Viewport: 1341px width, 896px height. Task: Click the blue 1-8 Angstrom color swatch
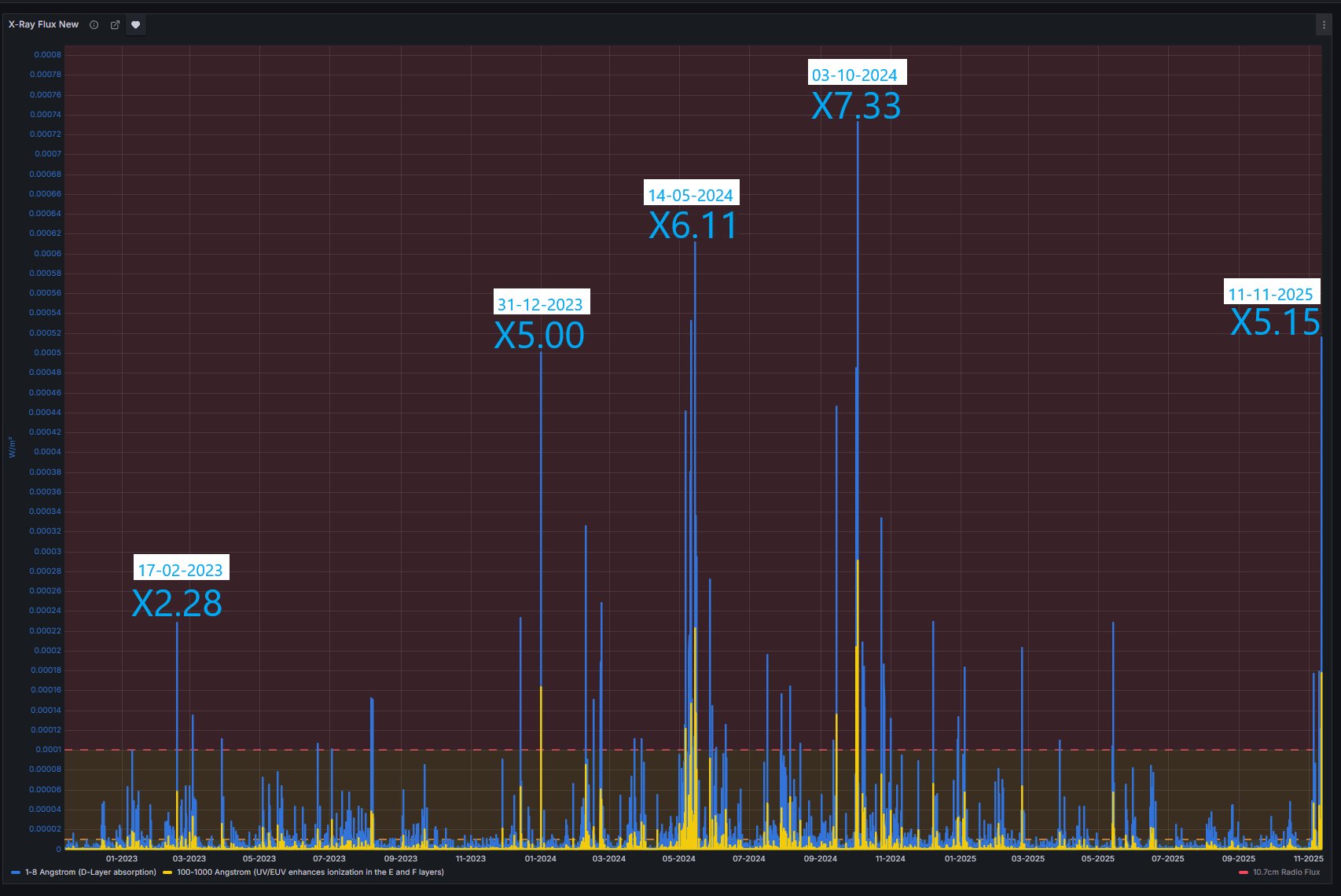pyautogui.click(x=16, y=872)
